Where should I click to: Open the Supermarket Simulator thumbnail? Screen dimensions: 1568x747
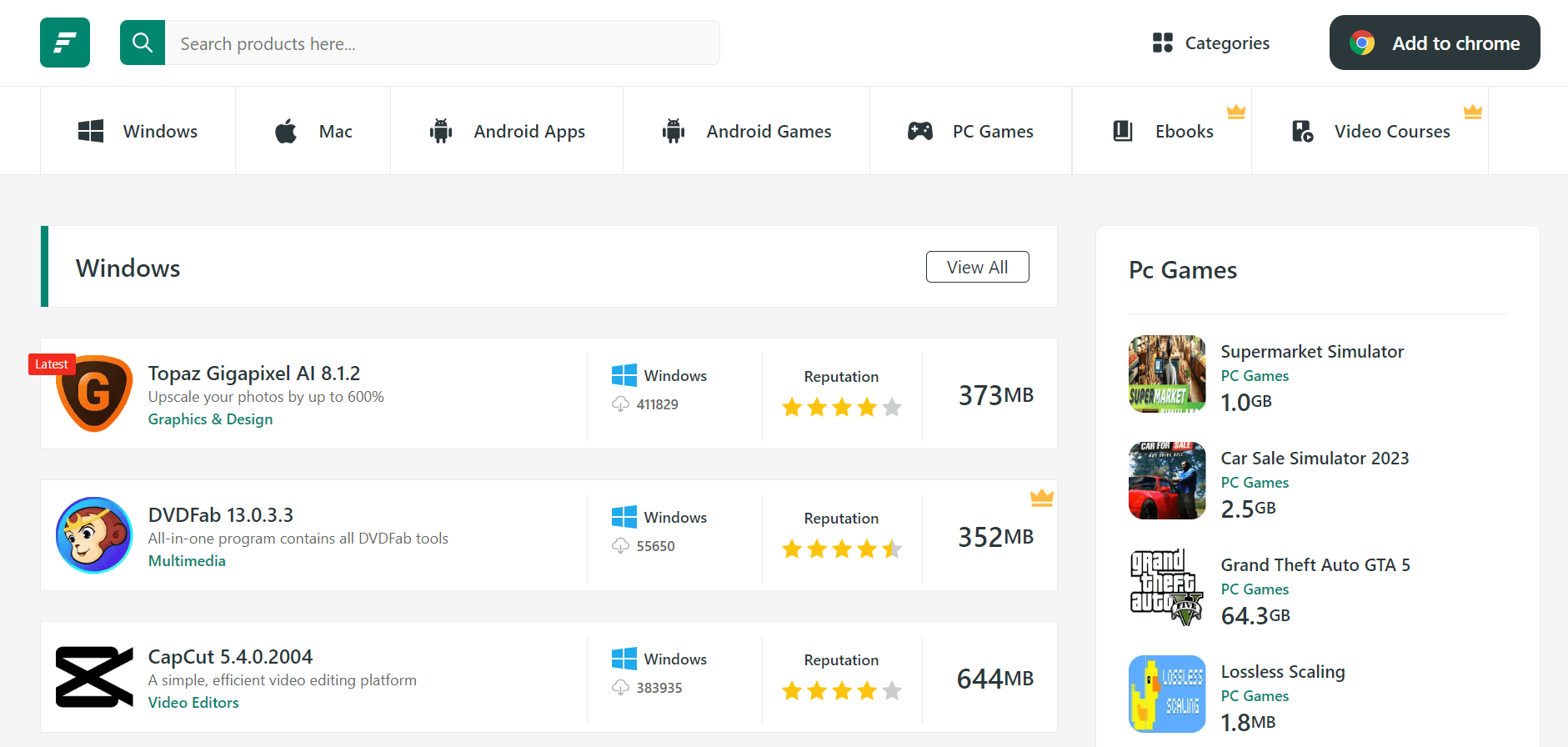click(x=1167, y=373)
